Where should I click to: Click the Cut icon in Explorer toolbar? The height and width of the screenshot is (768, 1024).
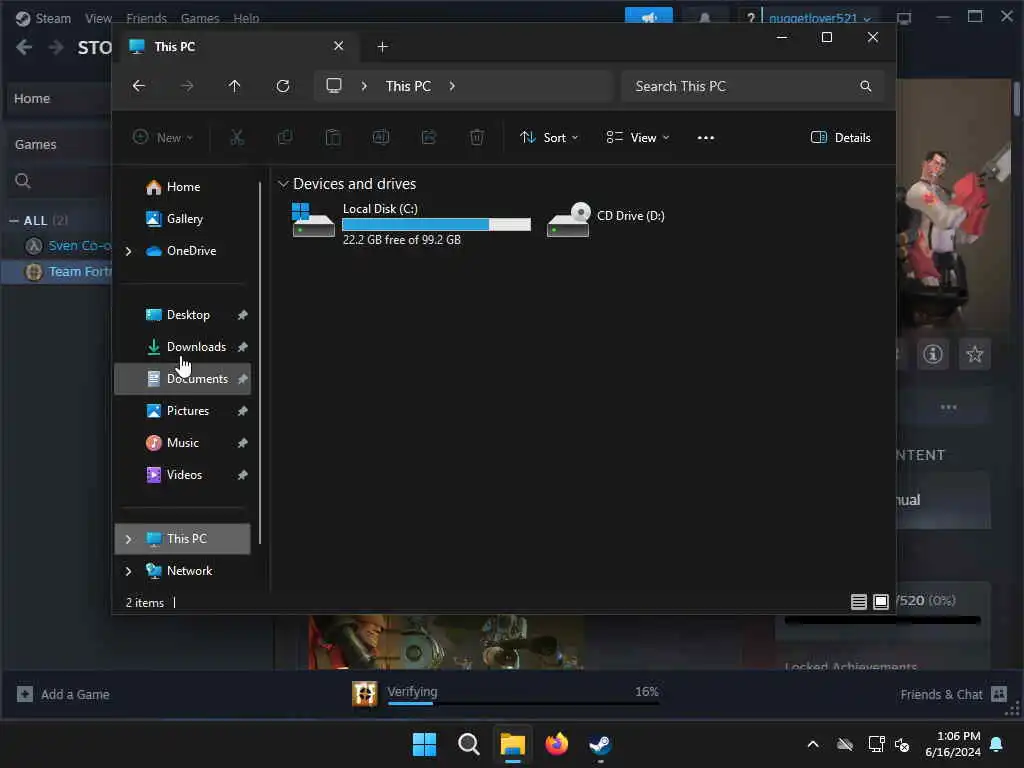pos(236,137)
